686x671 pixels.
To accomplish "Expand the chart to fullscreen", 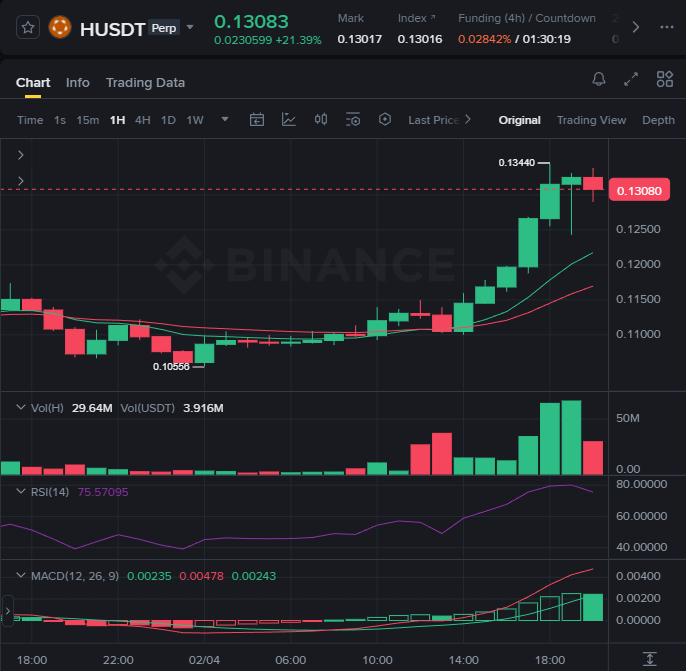I will click(x=631, y=79).
